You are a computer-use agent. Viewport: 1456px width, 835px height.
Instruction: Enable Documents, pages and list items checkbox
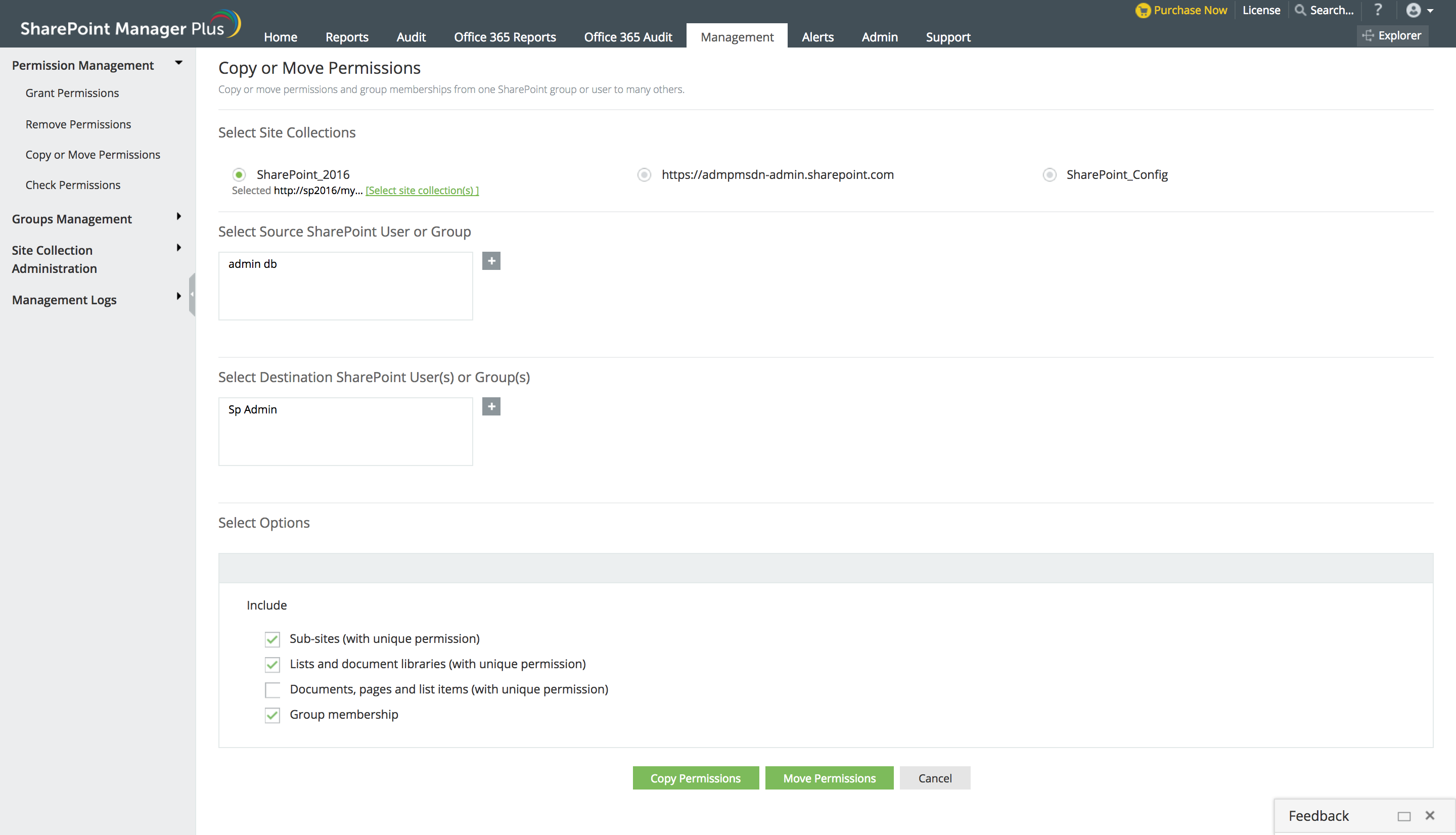tap(272, 690)
